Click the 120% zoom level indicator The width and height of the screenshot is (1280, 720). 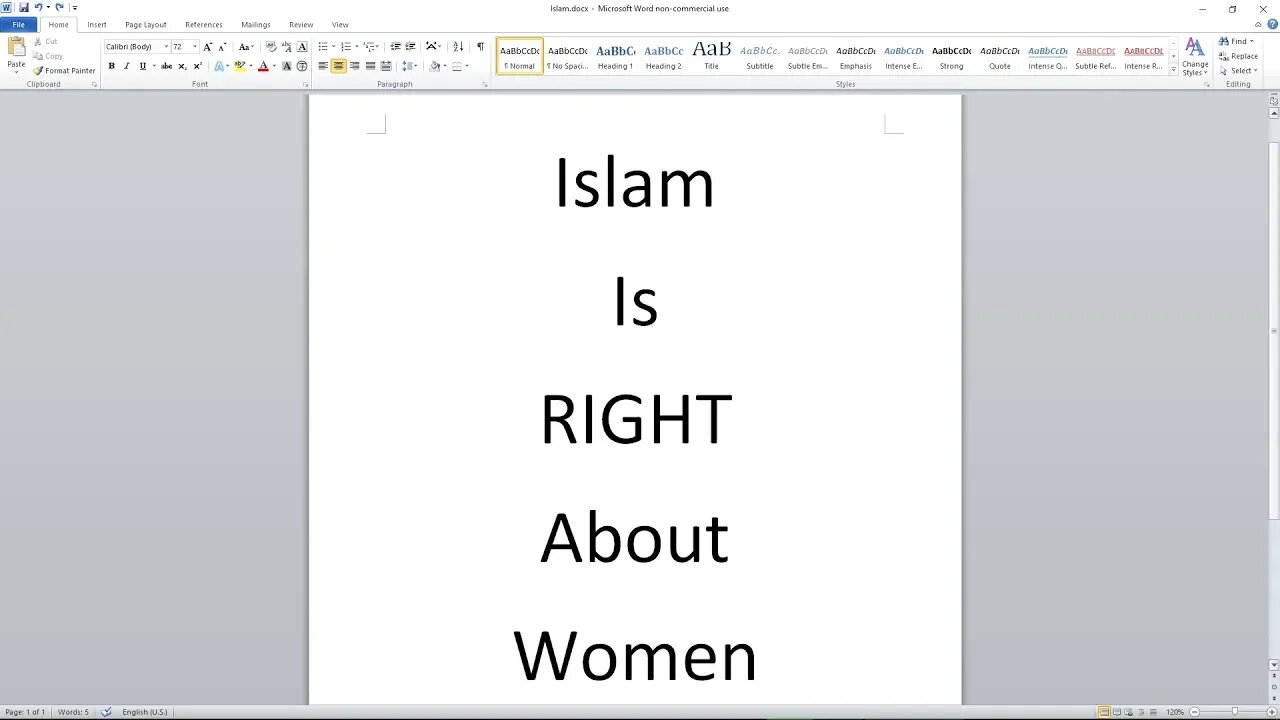[x=1175, y=712]
